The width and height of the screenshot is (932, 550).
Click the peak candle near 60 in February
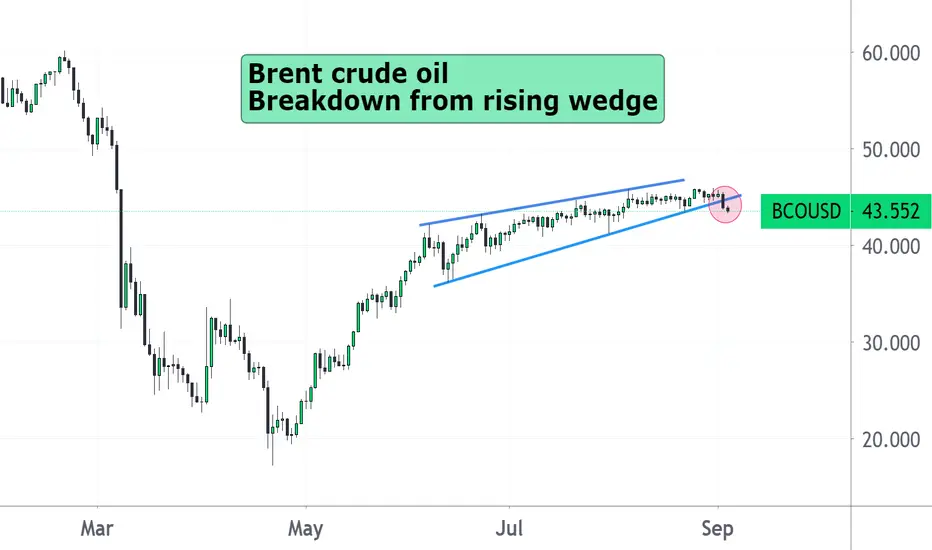tap(64, 61)
